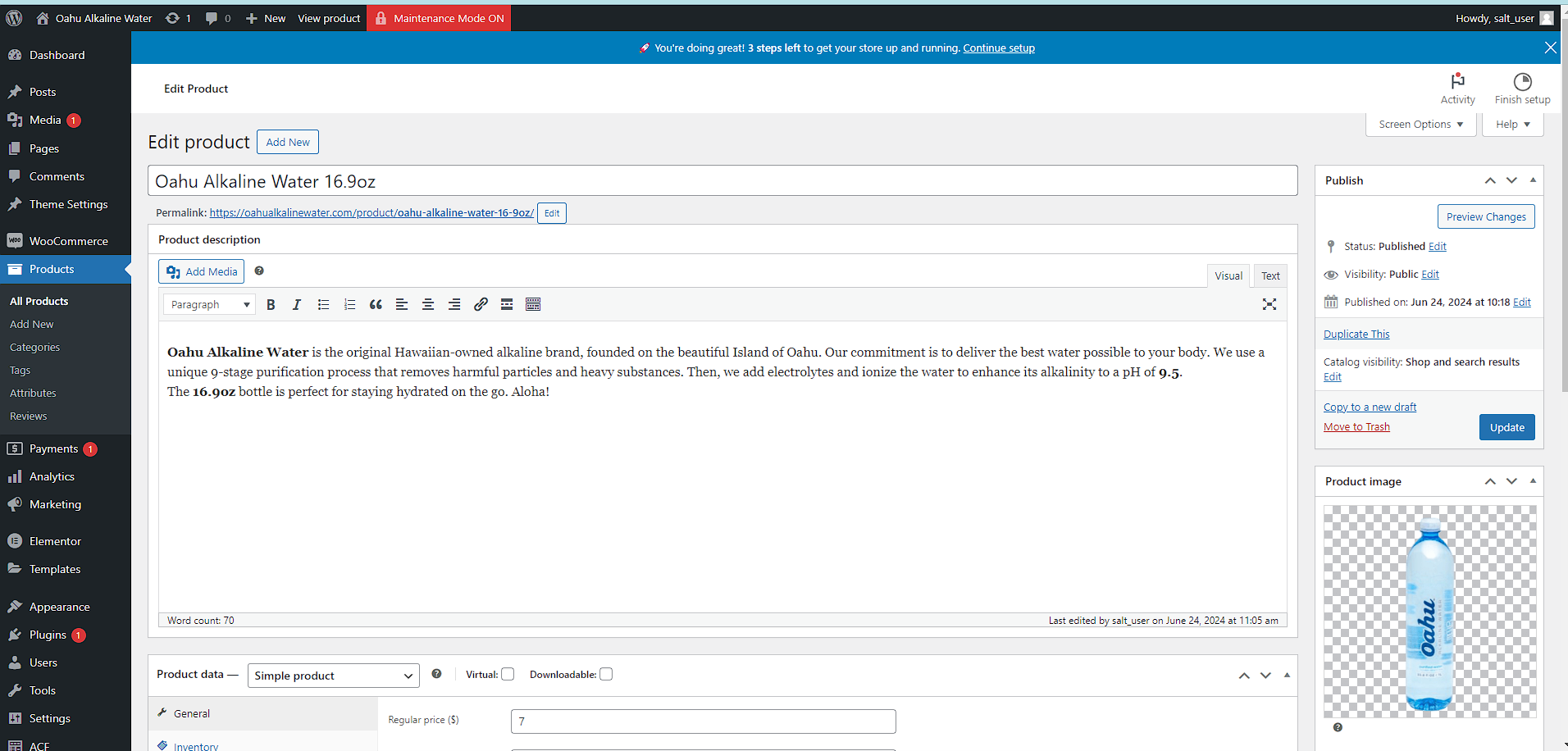Expand Screen Options
The image size is (1568, 751).
point(1420,125)
